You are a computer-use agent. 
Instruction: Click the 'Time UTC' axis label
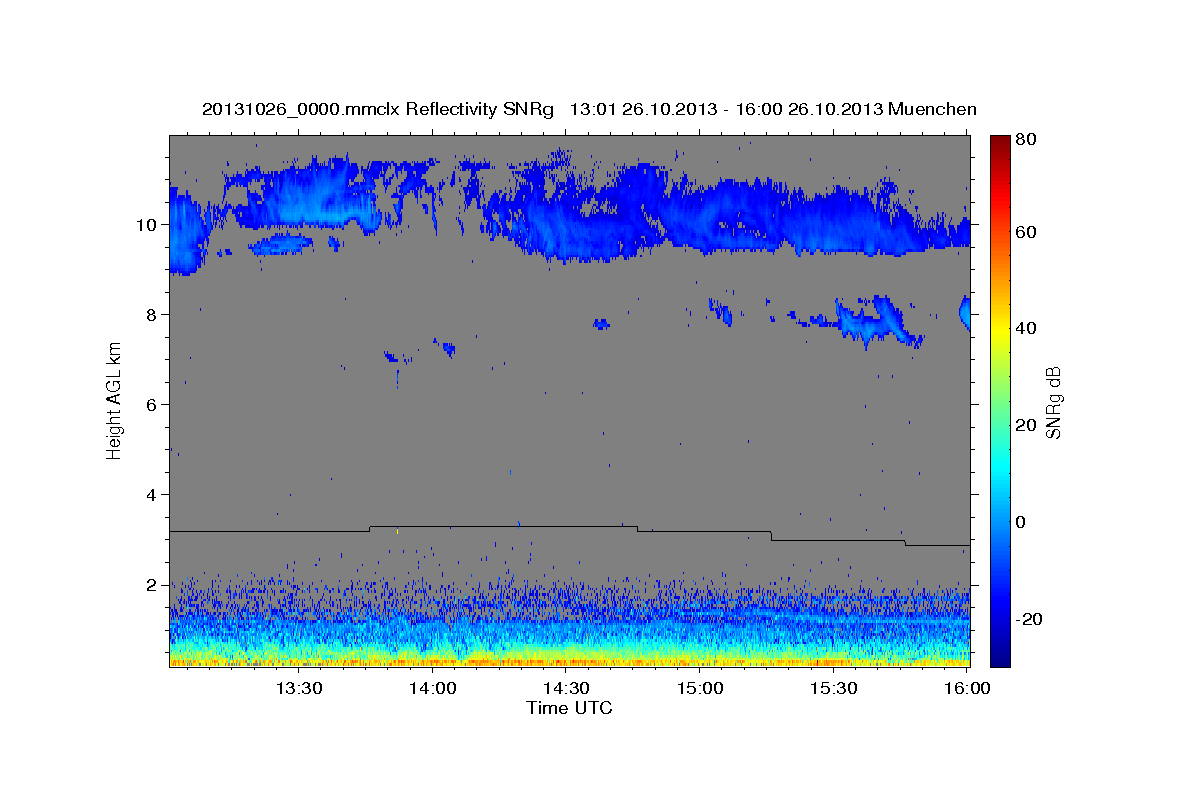tap(569, 708)
